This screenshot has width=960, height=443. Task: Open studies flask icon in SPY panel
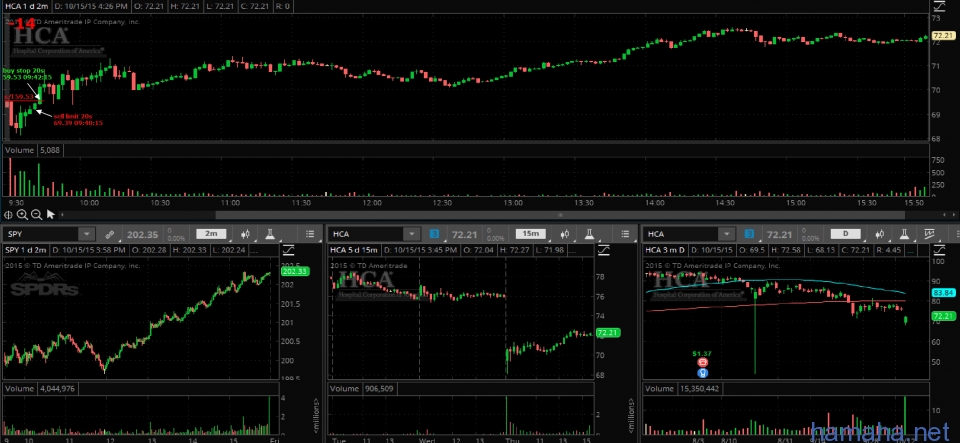(269, 234)
